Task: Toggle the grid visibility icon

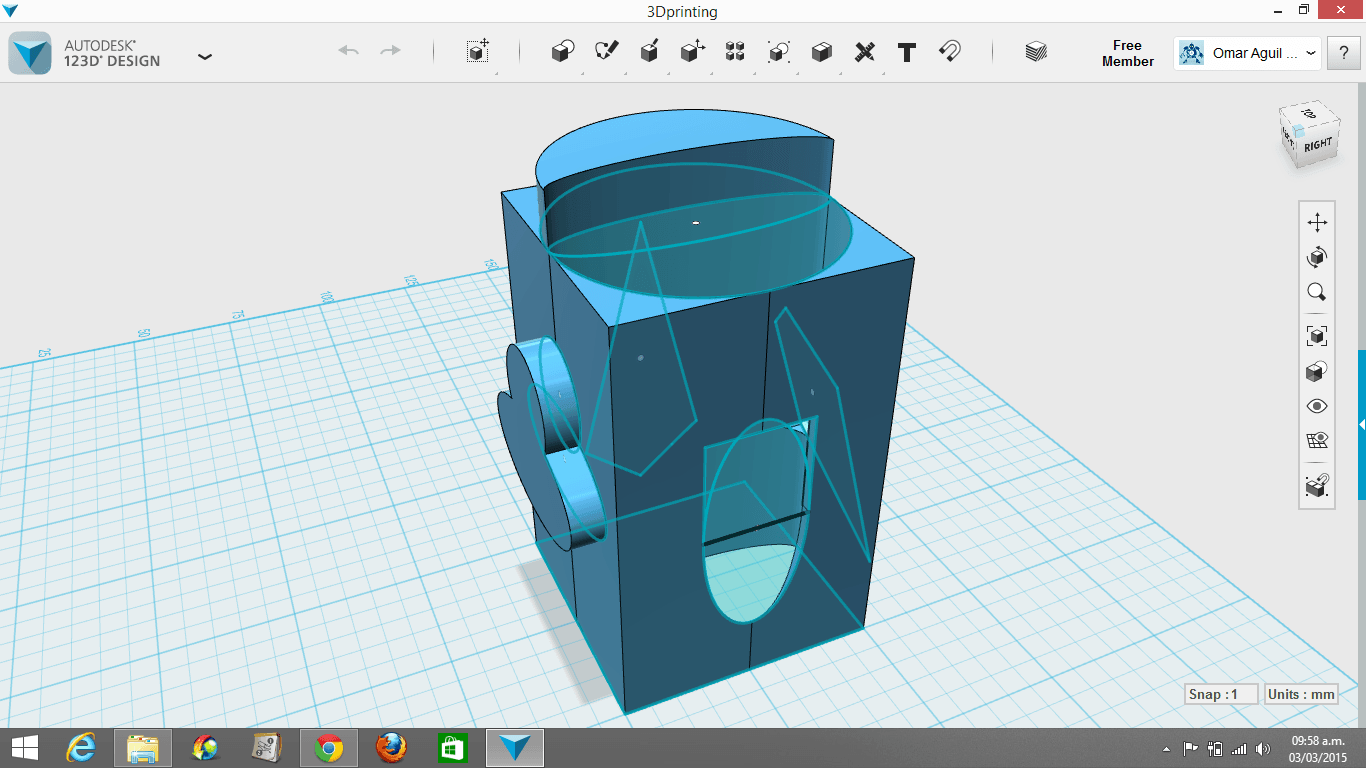Action: (1317, 441)
